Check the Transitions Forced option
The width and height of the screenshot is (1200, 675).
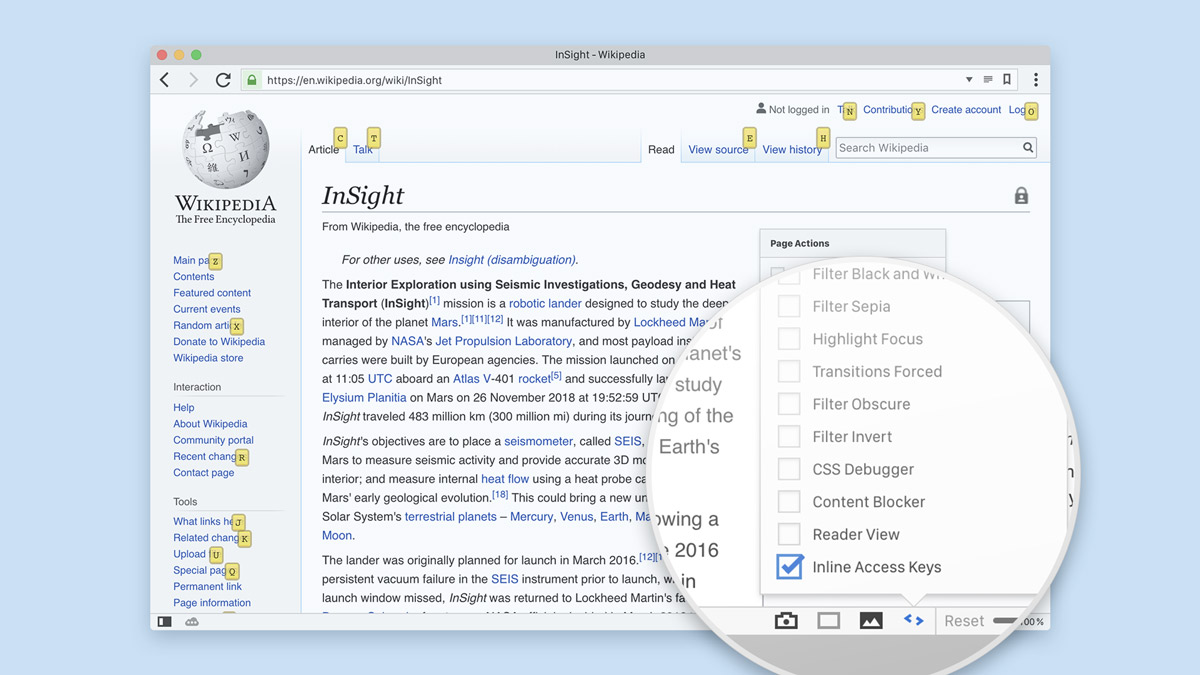(x=789, y=372)
